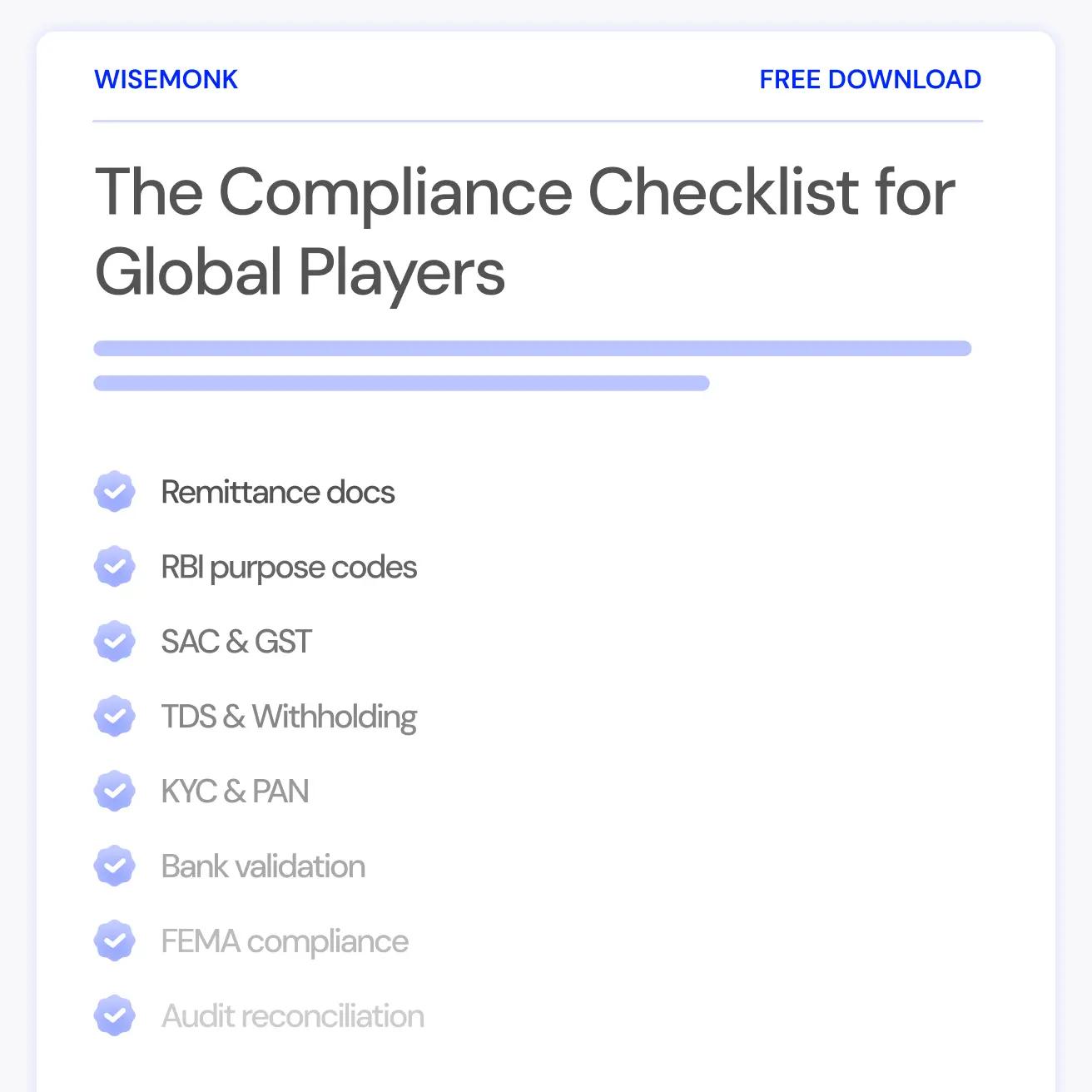Select the checkmark badge for TDS & Withholding

click(115, 717)
